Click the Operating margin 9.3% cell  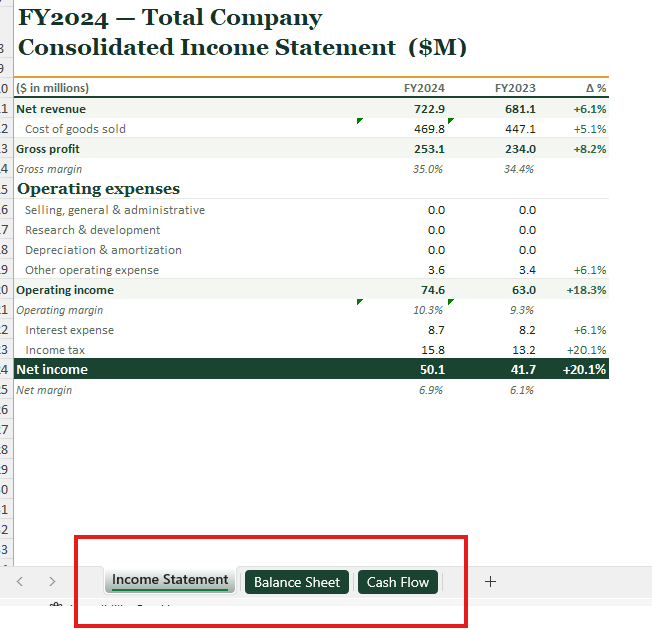tap(521, 310)
